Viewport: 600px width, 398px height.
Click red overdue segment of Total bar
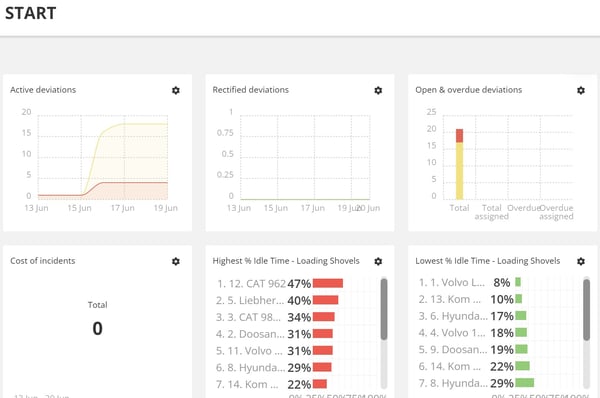click(x=459, y=135)
